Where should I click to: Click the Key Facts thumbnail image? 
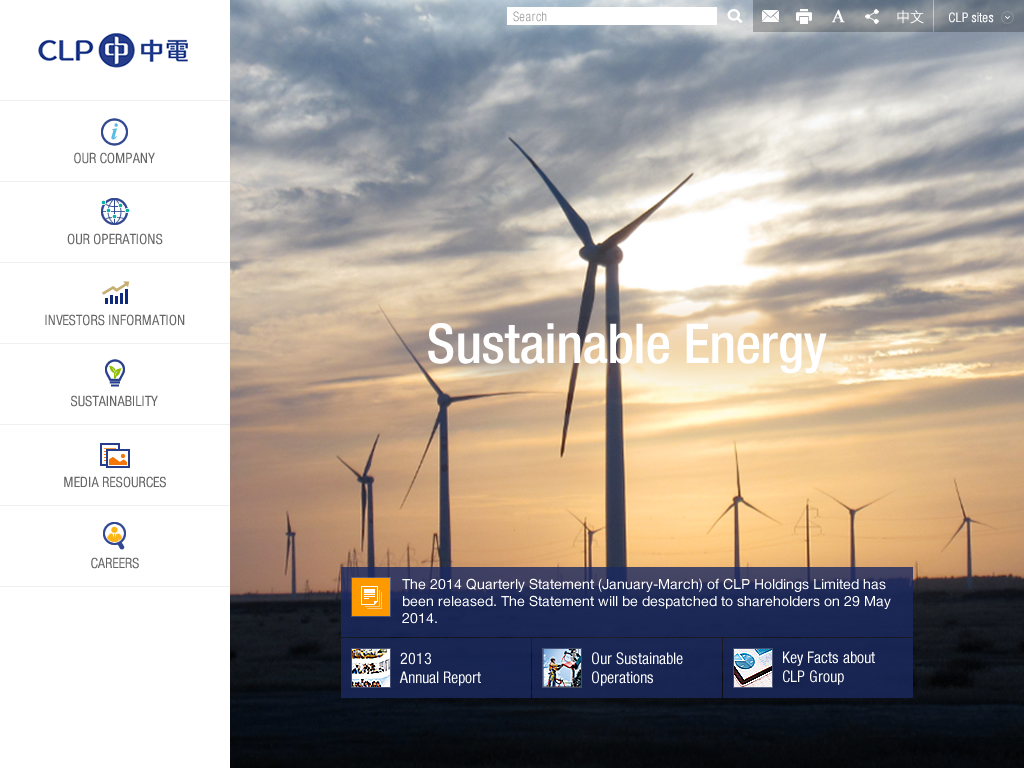(x=753, y=668)
